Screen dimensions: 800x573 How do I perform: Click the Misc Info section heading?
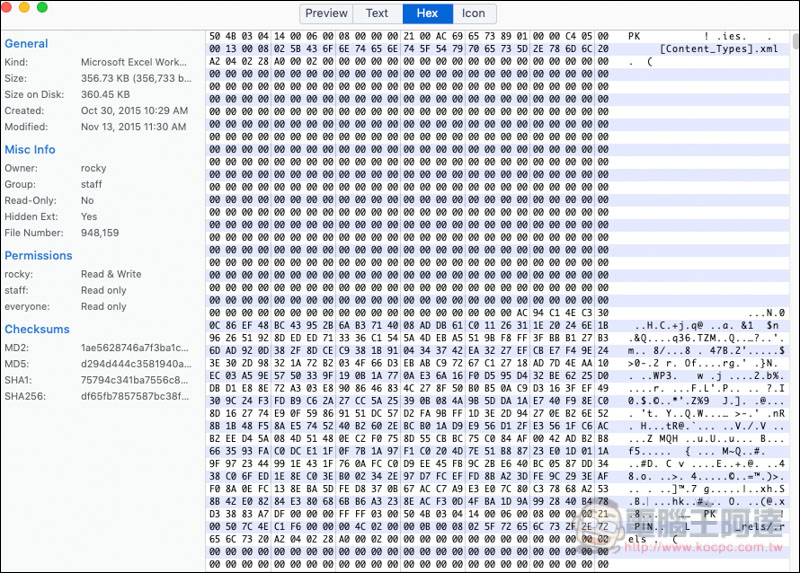pos(30,150)
